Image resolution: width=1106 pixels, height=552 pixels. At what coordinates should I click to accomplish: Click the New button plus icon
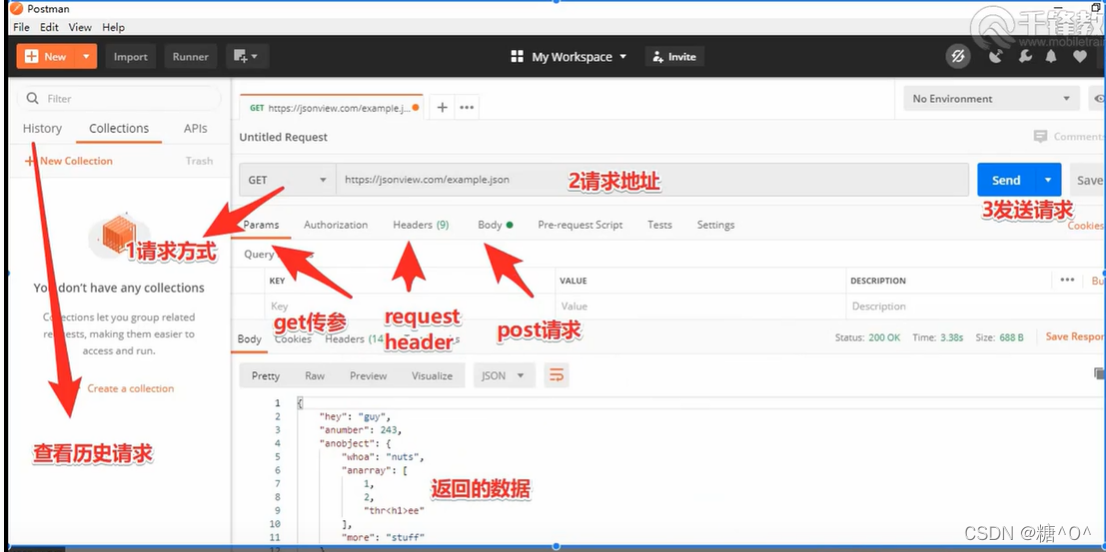[x=31, y=56]
